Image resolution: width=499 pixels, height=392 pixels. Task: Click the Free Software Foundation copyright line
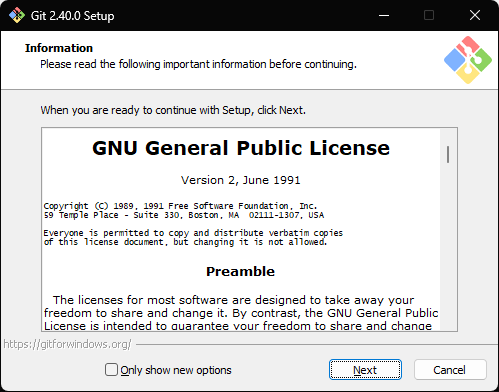(180, 206)
